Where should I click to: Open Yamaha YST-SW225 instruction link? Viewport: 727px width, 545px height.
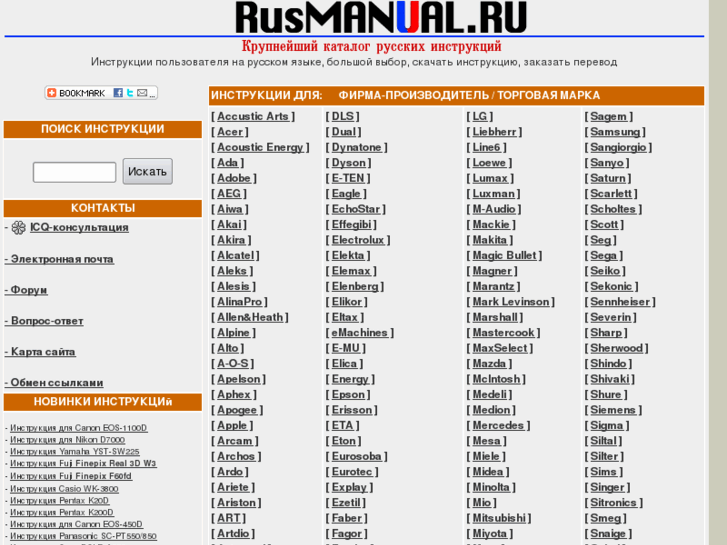pos(75,451)
